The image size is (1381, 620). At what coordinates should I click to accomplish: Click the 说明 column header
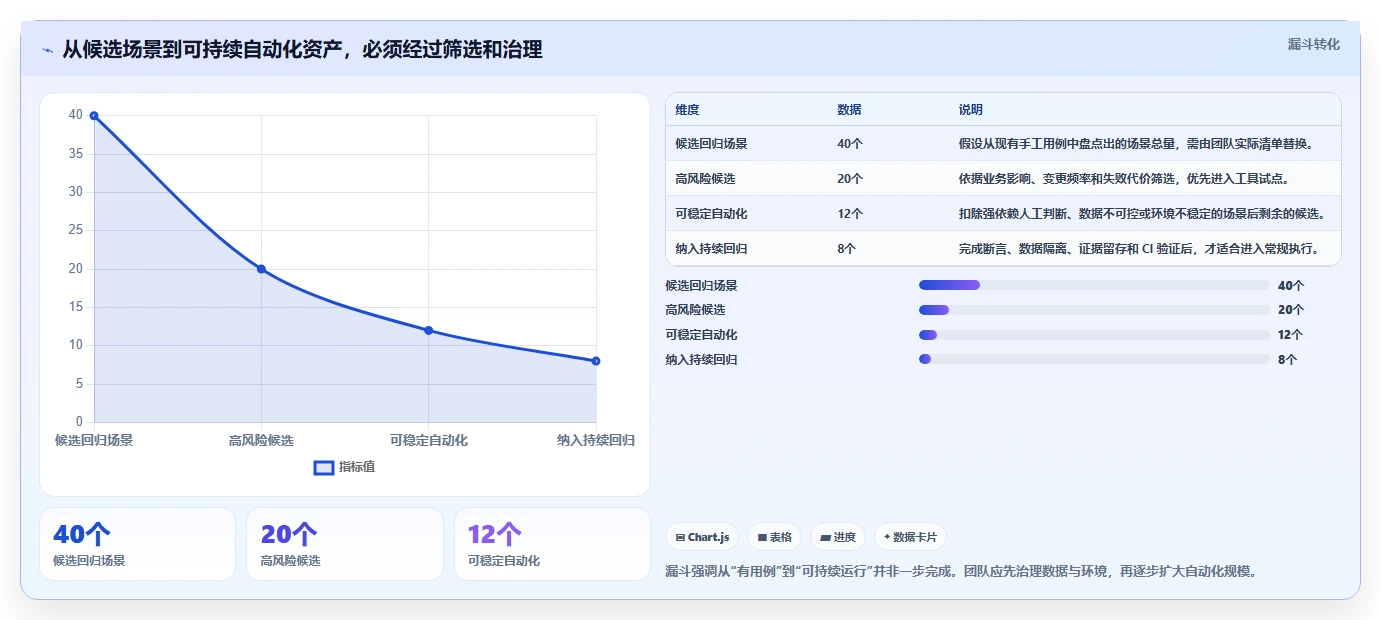(x=970, y=110)
